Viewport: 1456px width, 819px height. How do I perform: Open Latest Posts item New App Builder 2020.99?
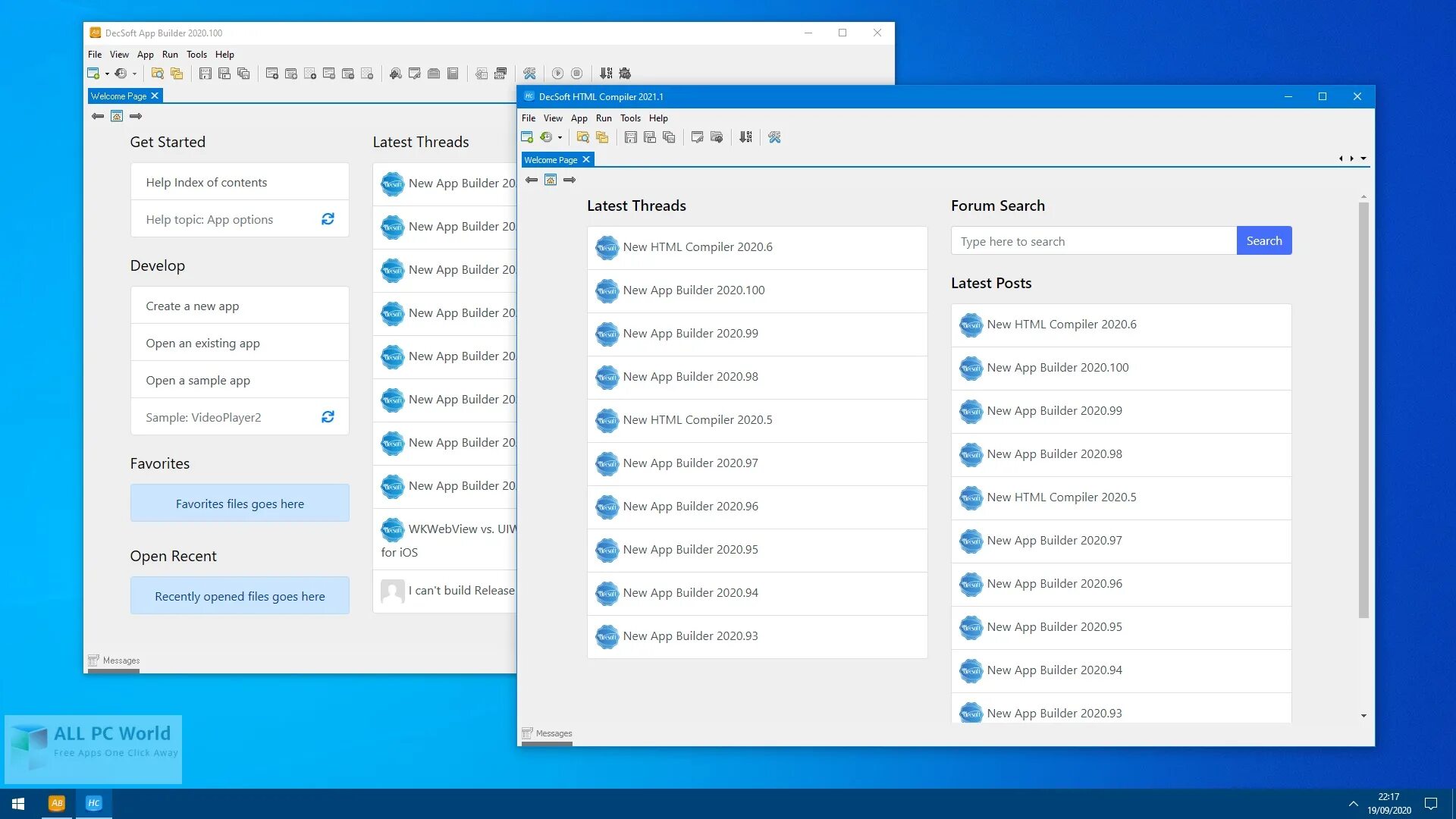coord(1121,411)
